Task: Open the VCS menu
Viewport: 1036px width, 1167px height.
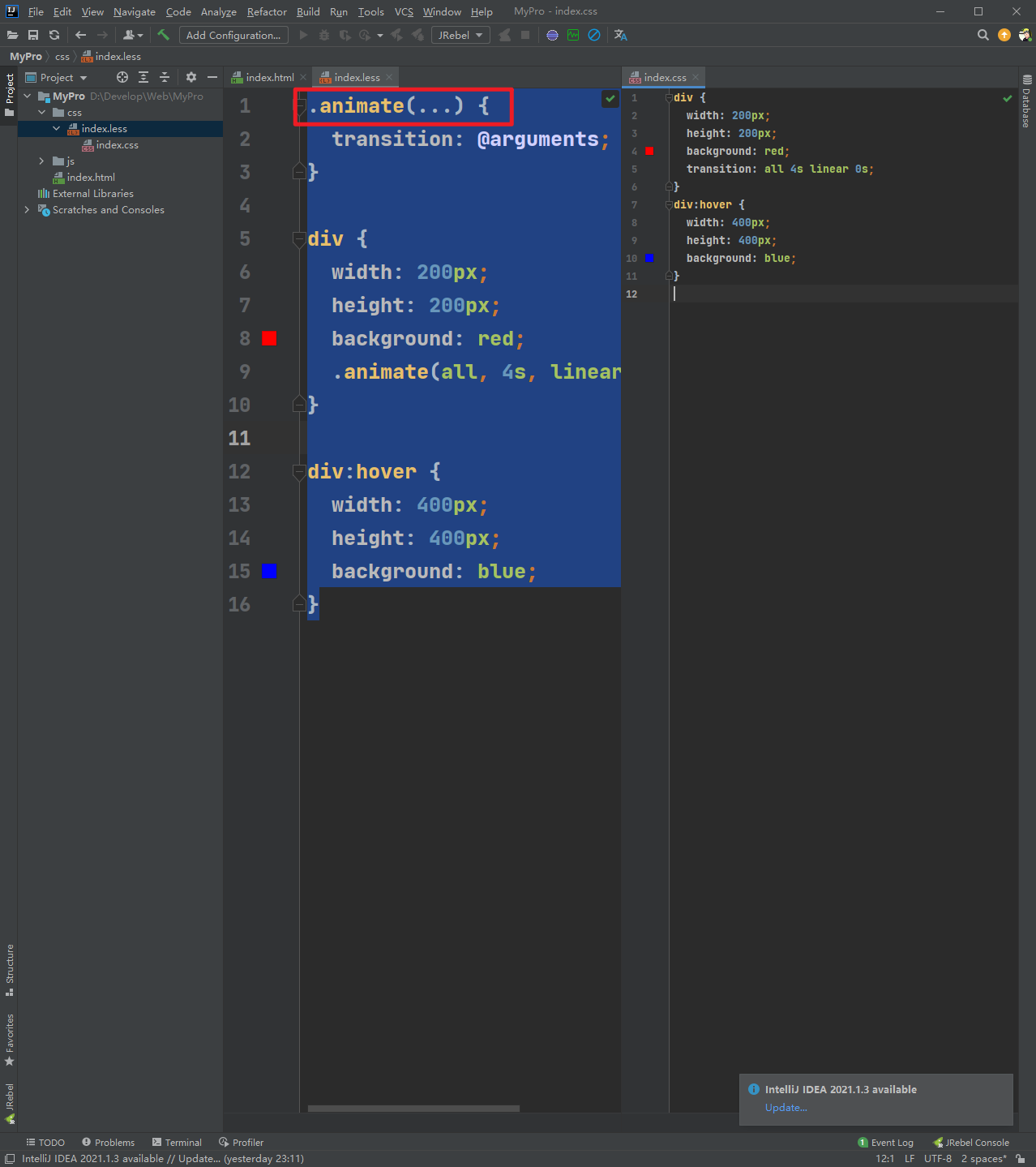Action: [x=404, y=11]
